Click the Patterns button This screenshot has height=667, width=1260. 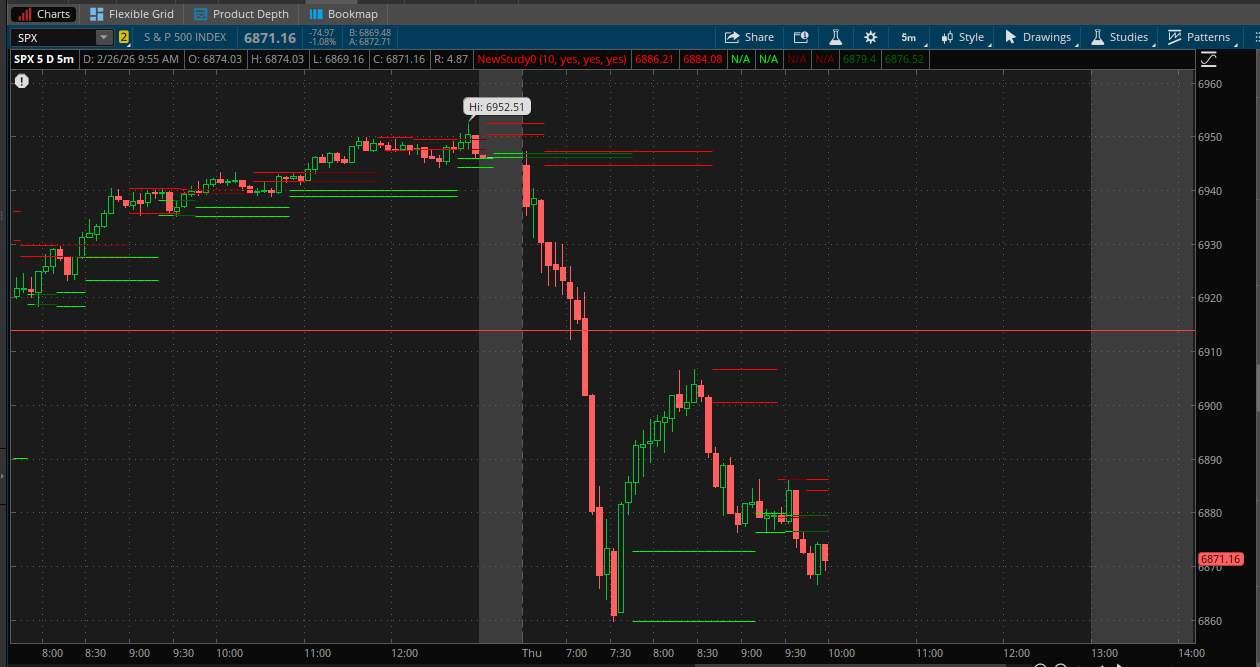pos(1199,37)
